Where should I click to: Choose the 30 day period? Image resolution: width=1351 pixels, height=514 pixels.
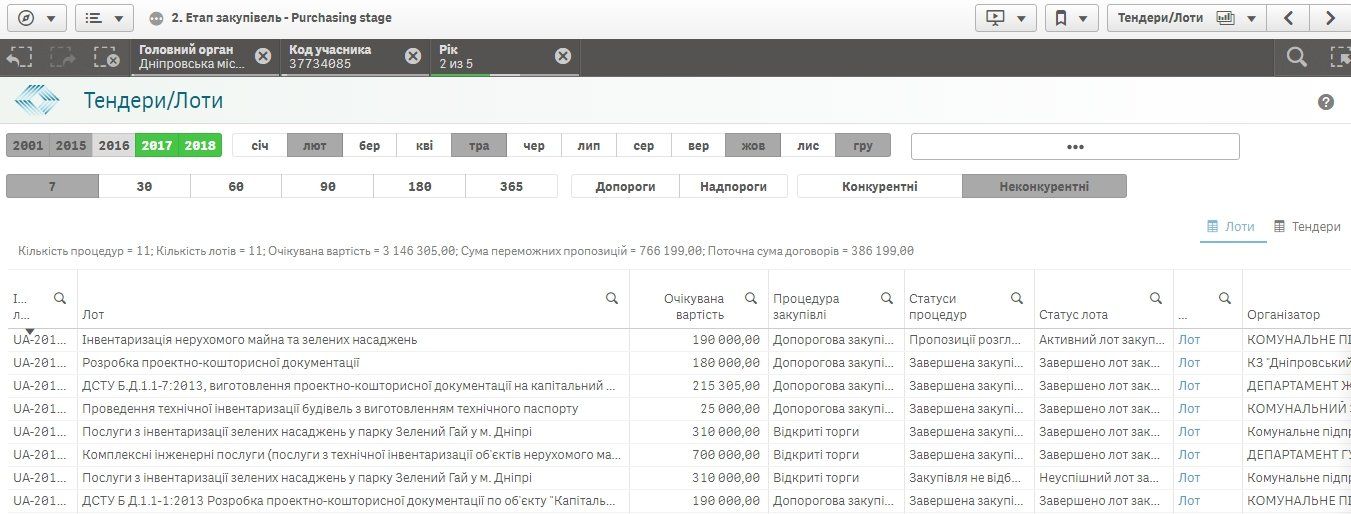tap(144, 186)
